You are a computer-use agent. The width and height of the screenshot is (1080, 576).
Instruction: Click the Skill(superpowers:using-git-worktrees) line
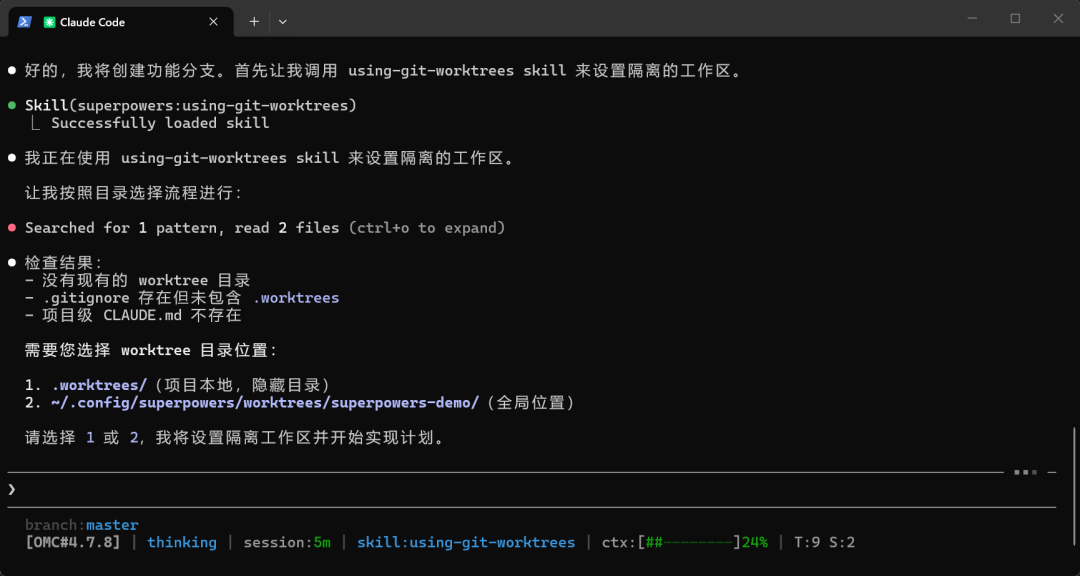pyautogui.click(x=191, y=105)
